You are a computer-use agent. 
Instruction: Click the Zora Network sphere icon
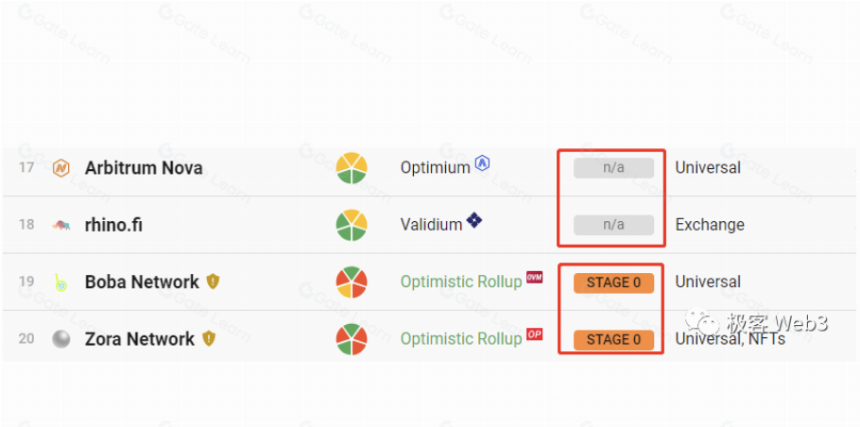tap(61, 339)
